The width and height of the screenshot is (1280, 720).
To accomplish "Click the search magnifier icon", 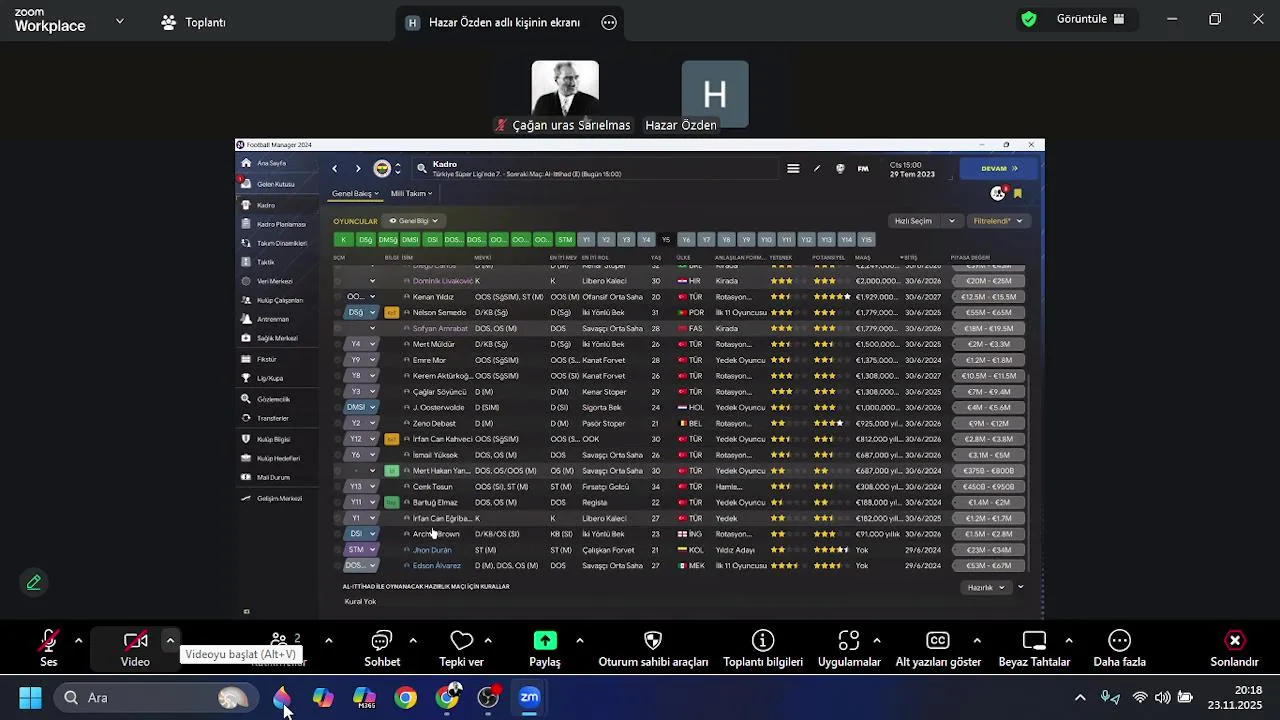I will (422, 169).
